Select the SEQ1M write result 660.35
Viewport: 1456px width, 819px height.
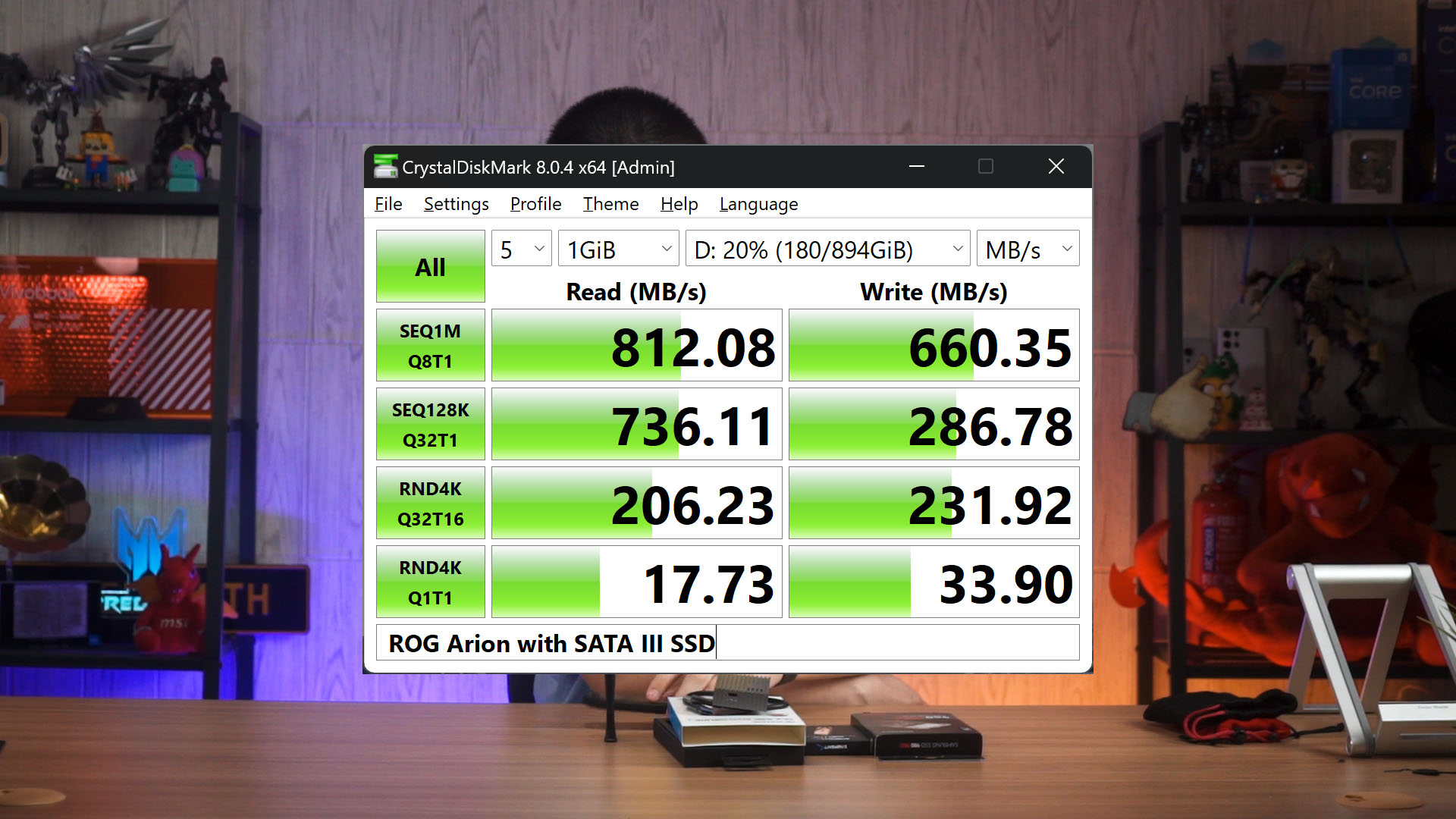pos(934,345)
